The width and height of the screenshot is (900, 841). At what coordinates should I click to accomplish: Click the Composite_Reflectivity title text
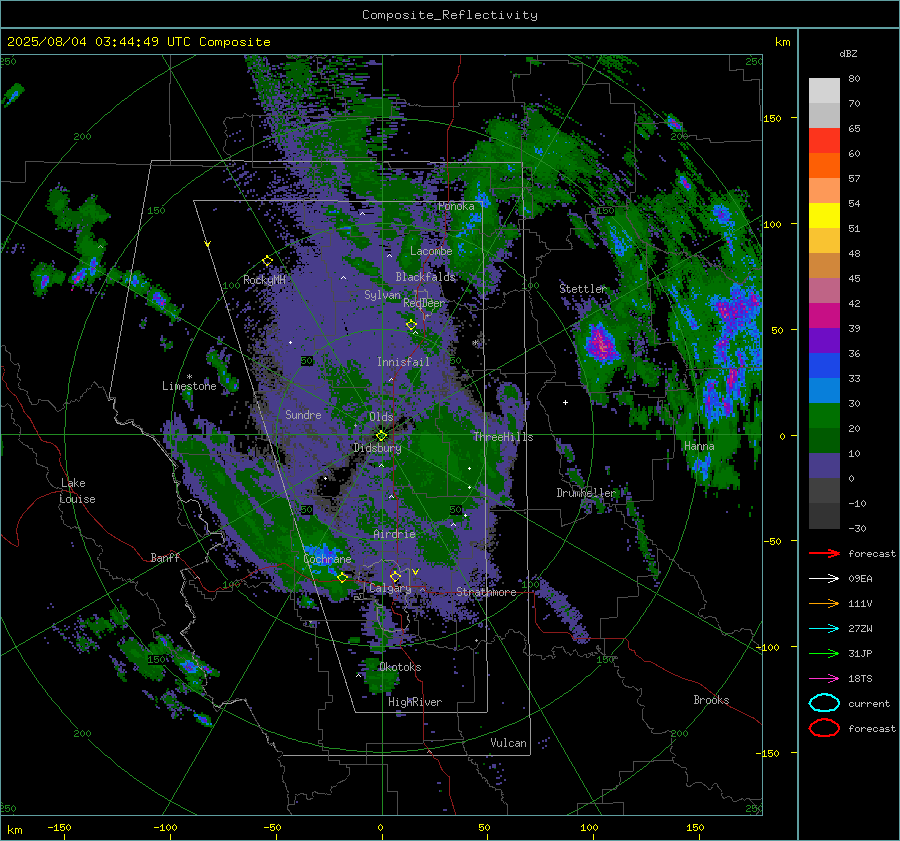450,15
